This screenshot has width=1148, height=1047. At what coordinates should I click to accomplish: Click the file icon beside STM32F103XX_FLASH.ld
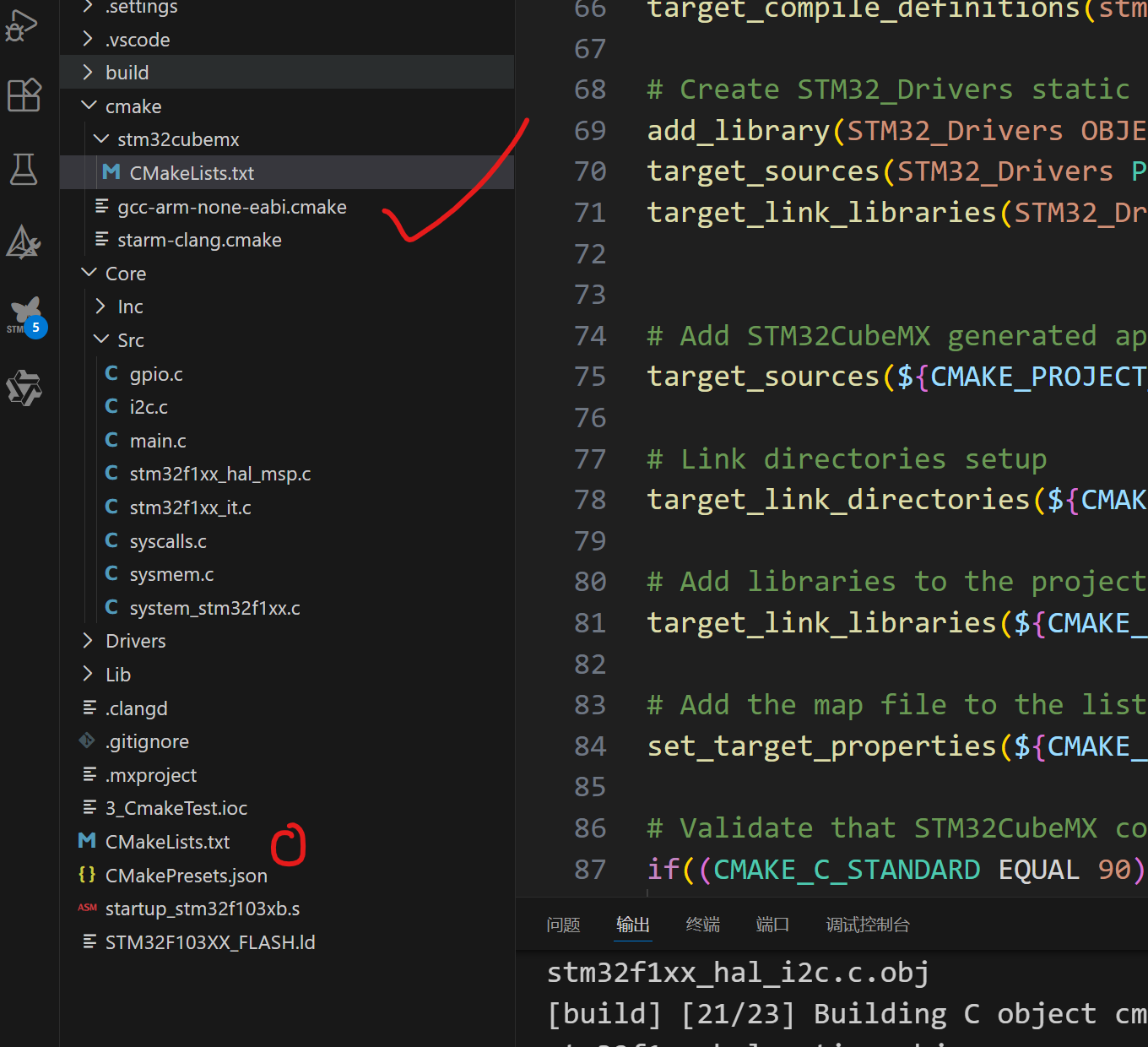(89, 941)
